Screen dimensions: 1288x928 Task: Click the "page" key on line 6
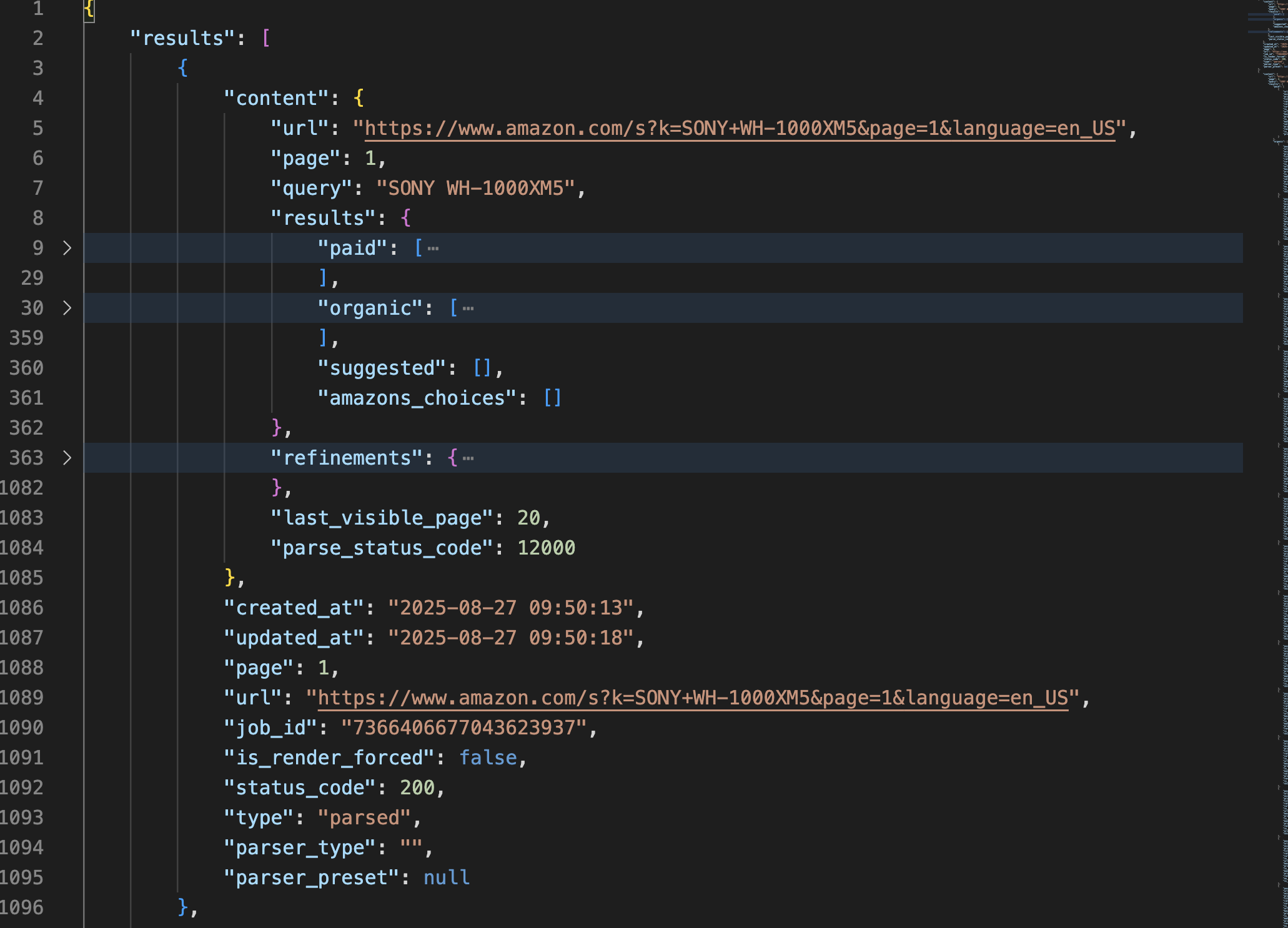click(x=305, y=158)
